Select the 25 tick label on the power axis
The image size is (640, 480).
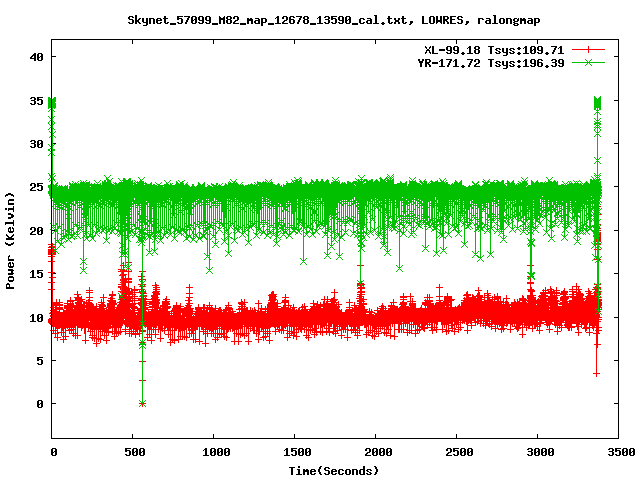[x=36, y=187]
